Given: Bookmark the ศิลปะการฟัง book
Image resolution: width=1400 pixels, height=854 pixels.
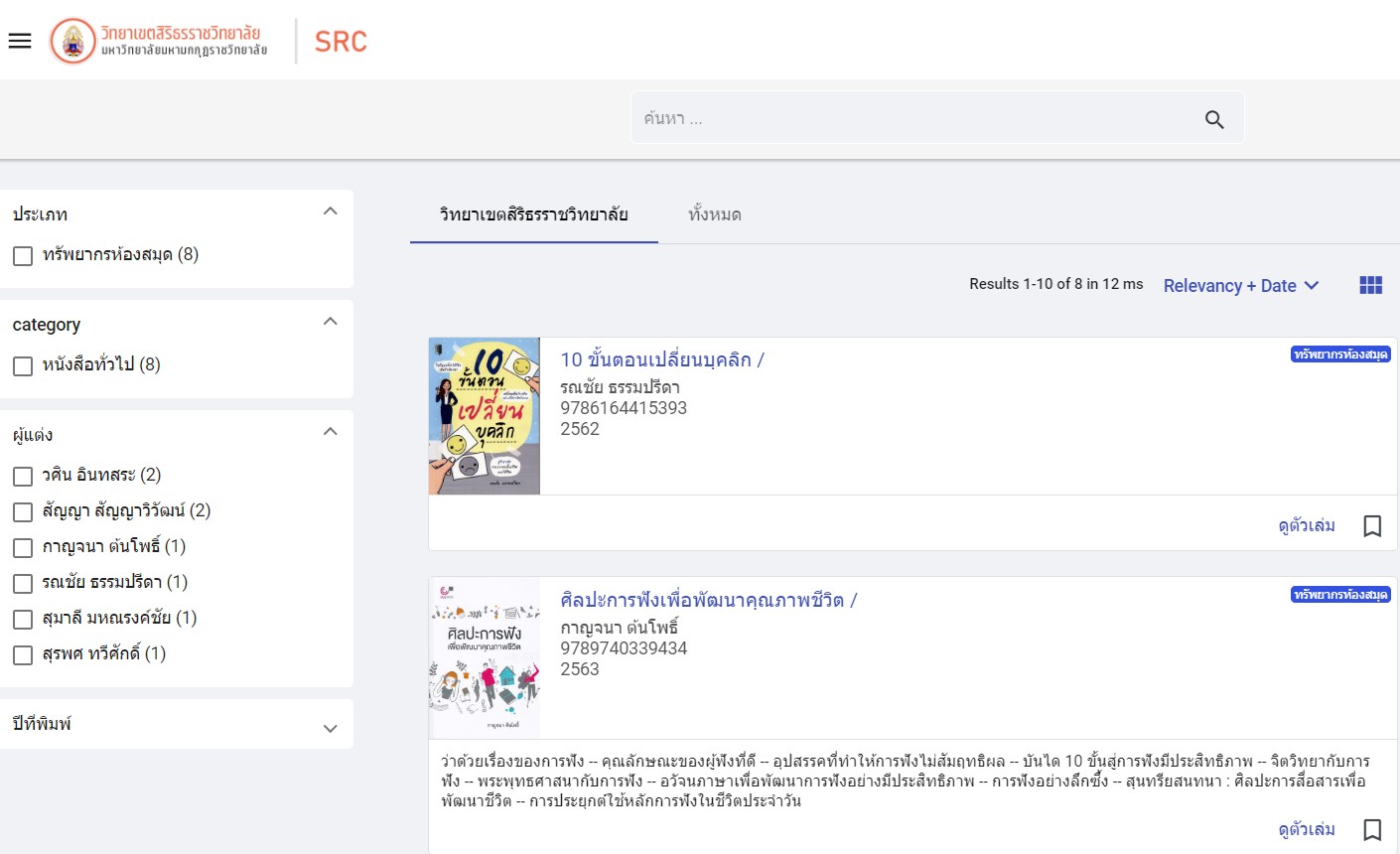Looking at the screenshot, I should [x=1372, y=830].
